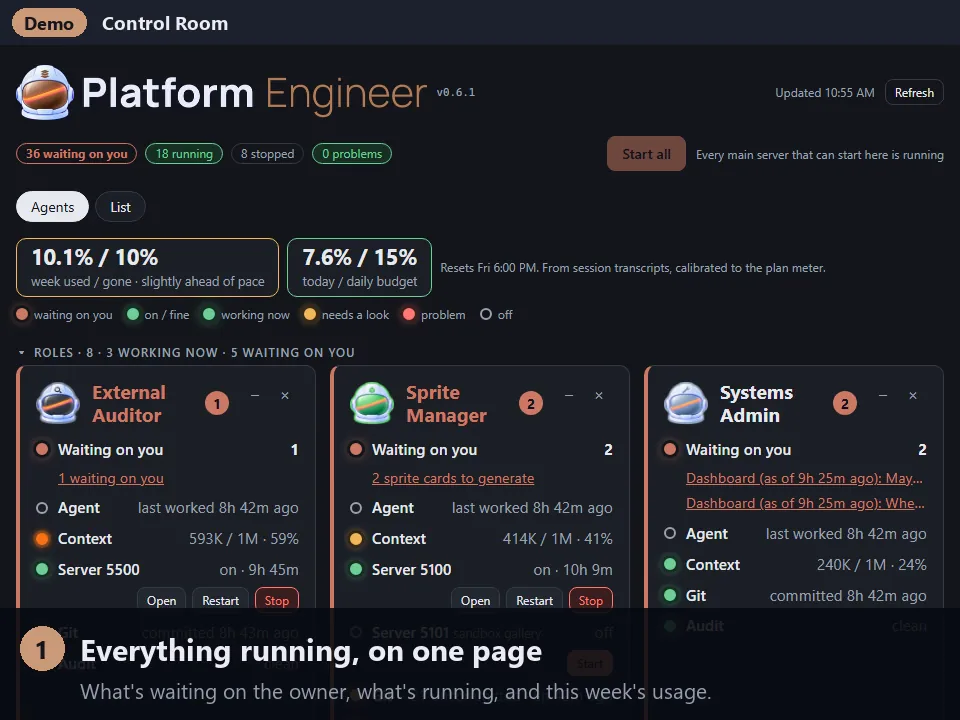
Task: Click Systems Admin's orange badge showing 2
Action: 845,403
